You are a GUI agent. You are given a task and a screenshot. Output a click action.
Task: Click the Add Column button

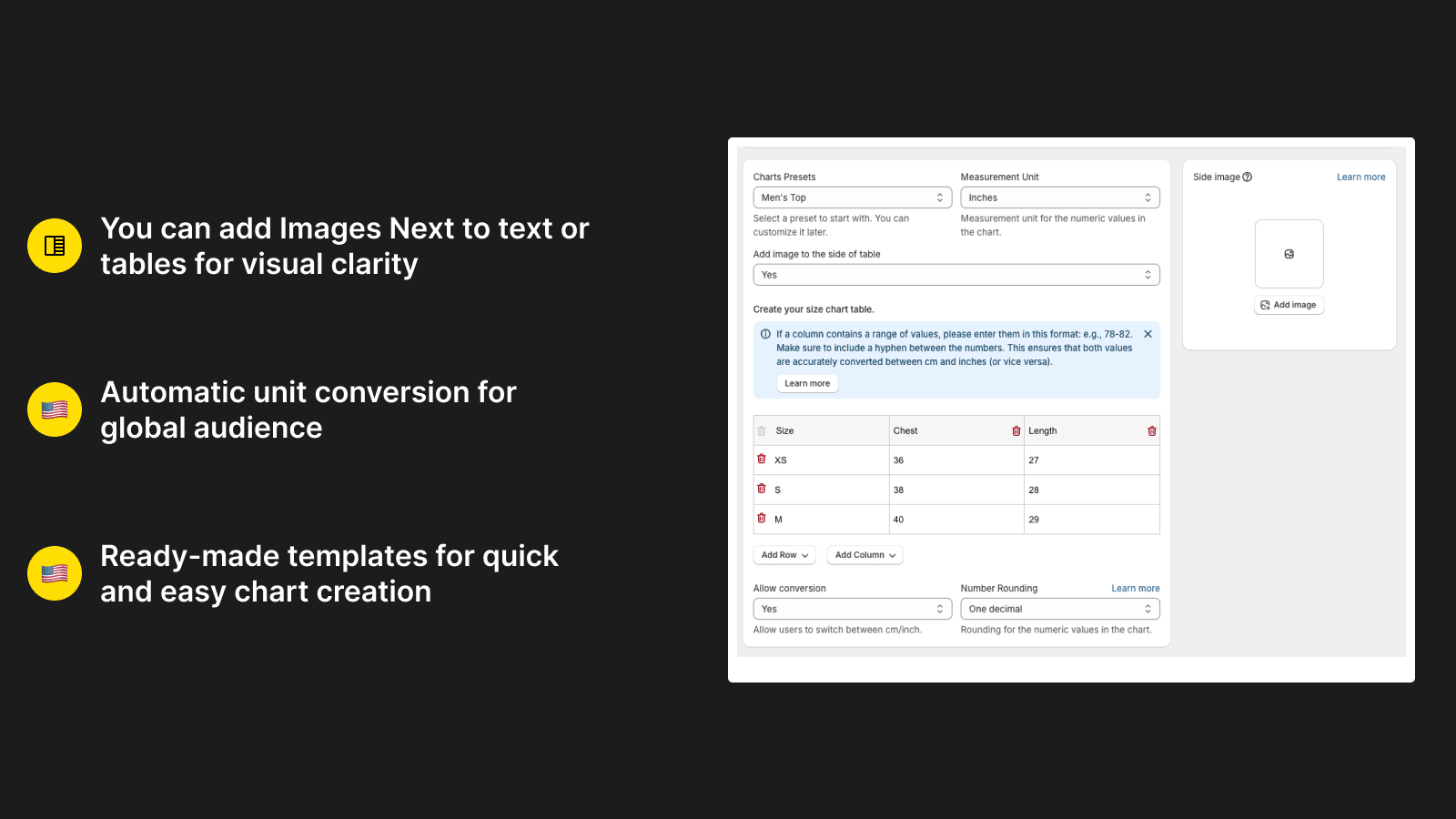click(864, 555)
